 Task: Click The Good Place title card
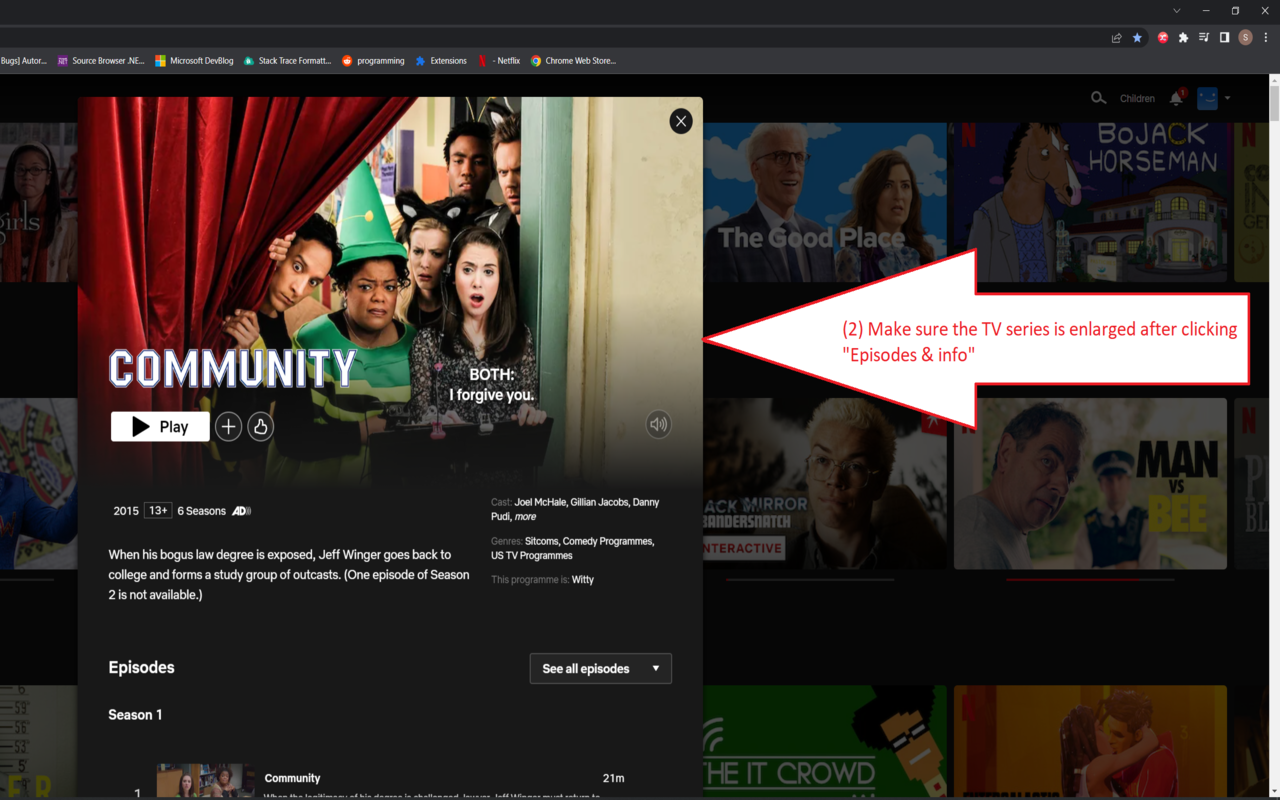(x=823, y=203)
